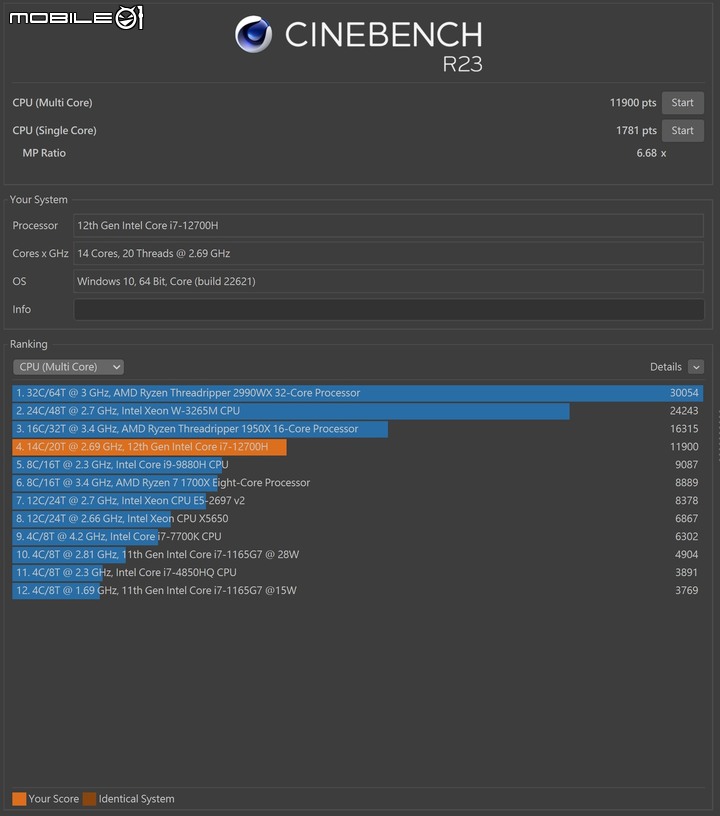Start the CPU Multi Core benchmark
720x816 pixels.
coord(683,103)
